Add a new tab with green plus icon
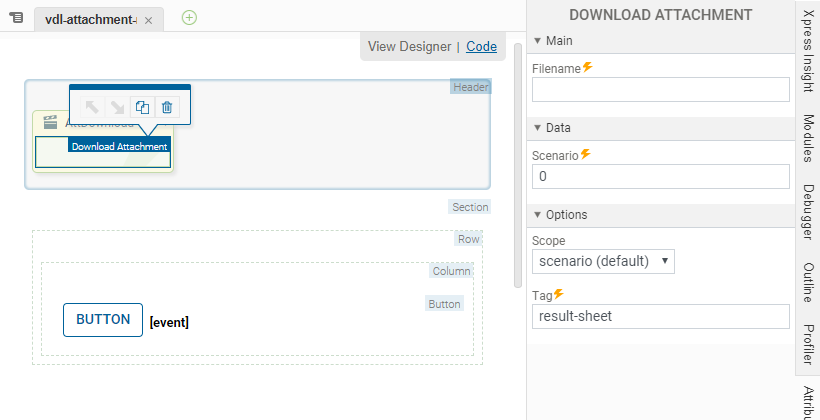Screen dimensions: 820x420 [189, 17]
